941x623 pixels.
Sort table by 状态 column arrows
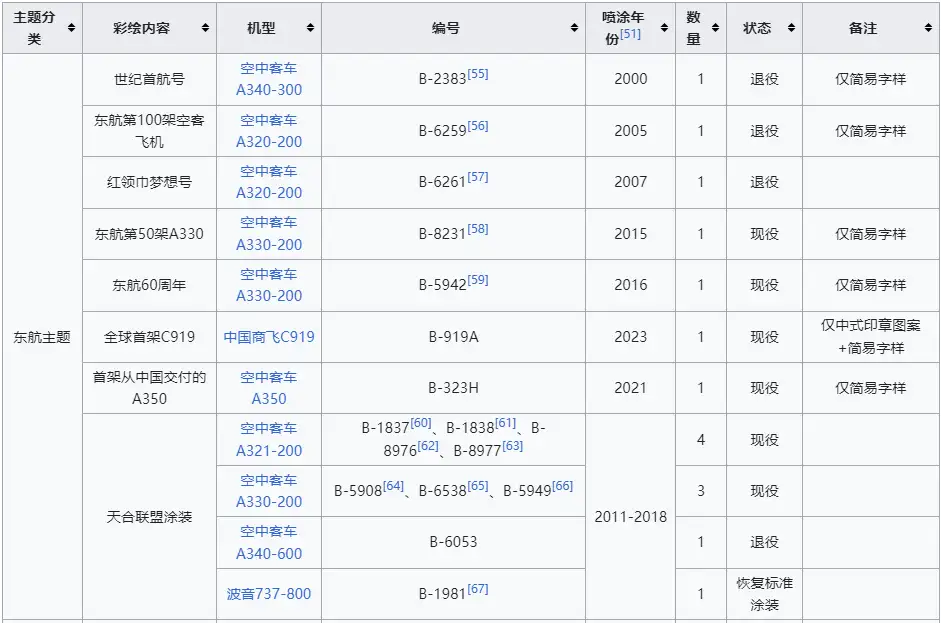pos(792,28)
